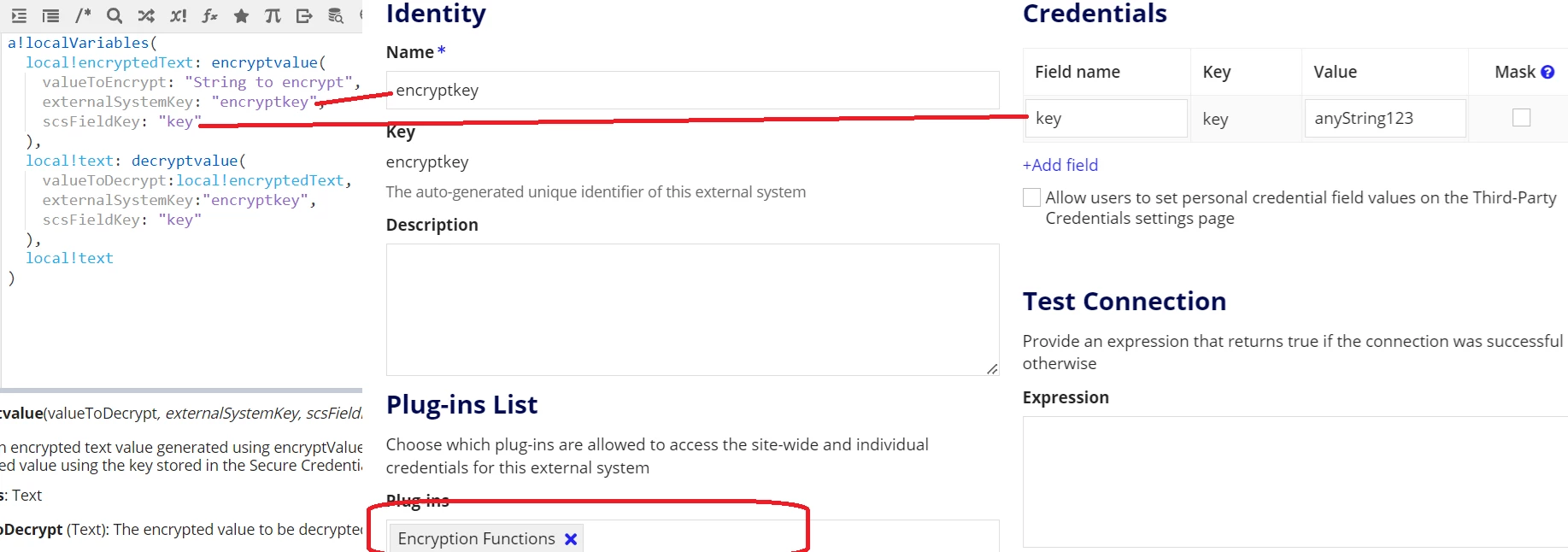Click the pi constant toolbar icon

pyautogui.click(x=273, y=15)
